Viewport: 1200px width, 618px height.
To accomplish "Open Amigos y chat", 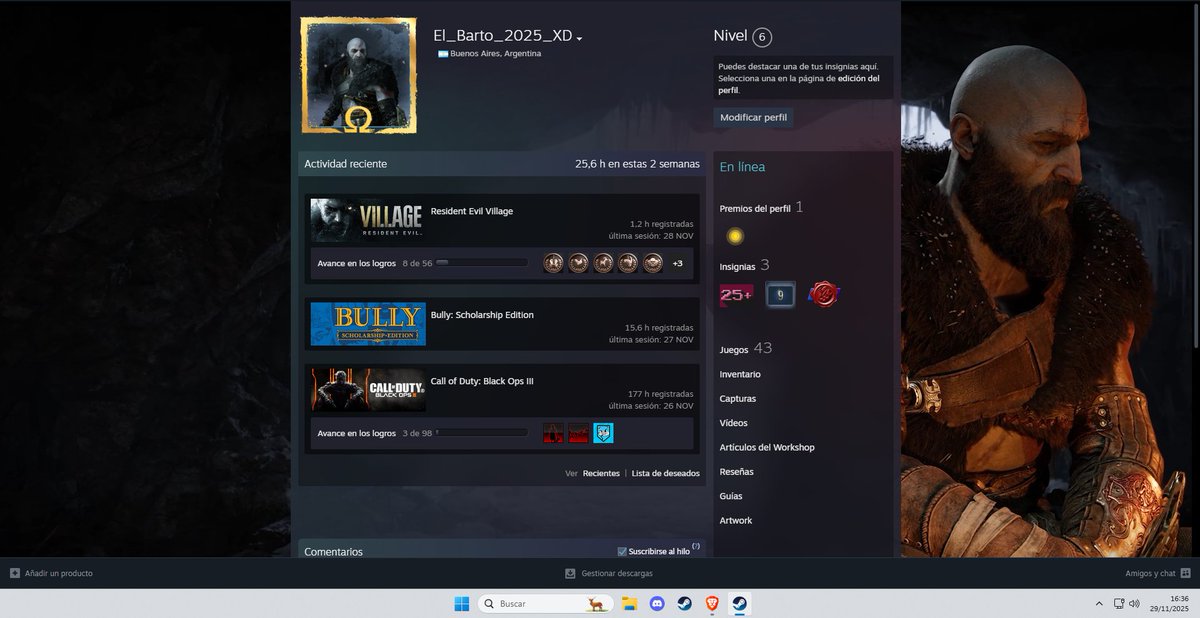I will pos(1150,573).
